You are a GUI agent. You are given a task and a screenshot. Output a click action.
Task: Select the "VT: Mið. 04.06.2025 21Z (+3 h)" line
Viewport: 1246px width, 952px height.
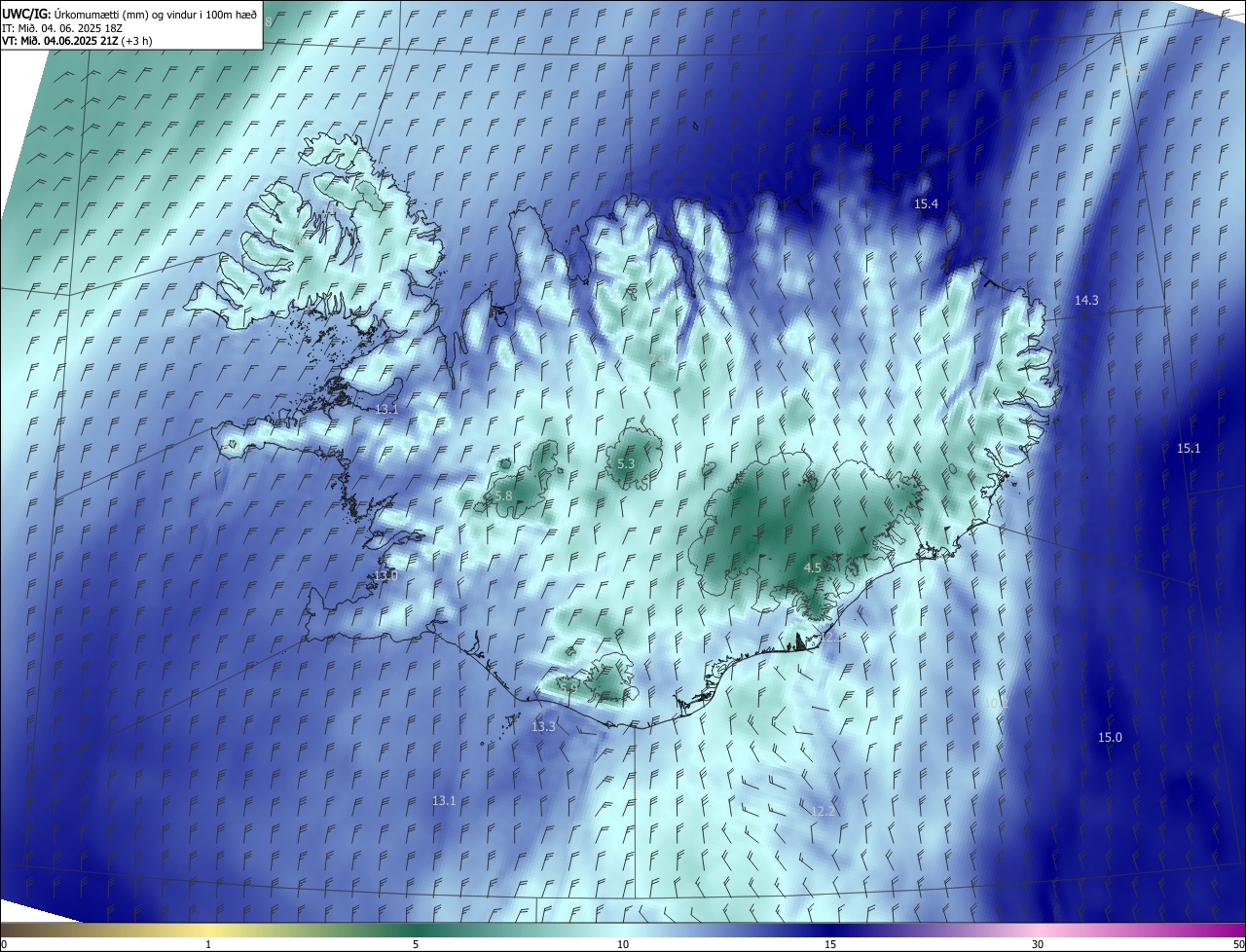pos(77,41)
